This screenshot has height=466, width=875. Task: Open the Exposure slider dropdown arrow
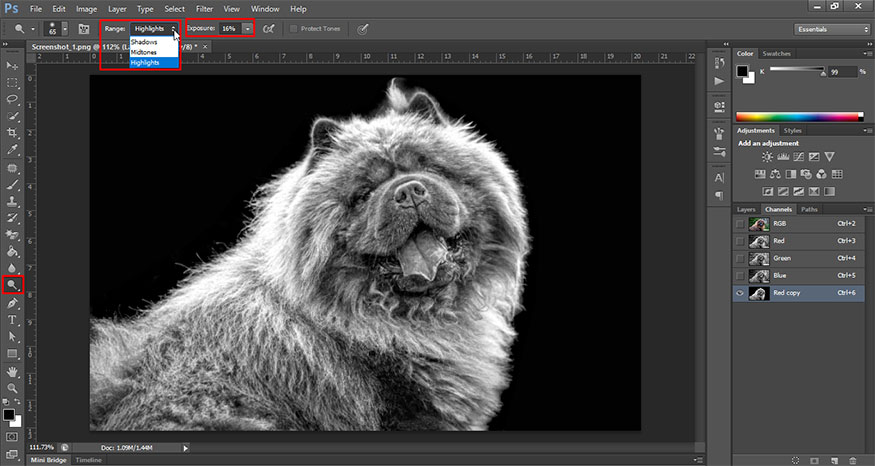point(248,28)
